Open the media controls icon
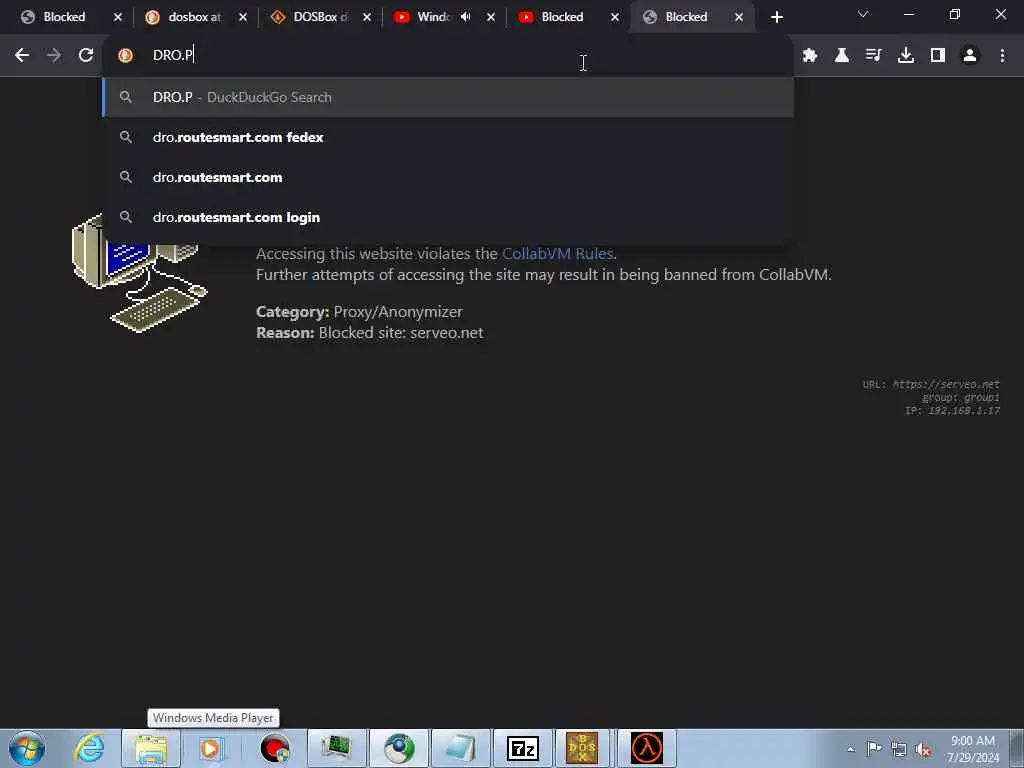Viewport: 1024px width, 768px height. point(874,56)
